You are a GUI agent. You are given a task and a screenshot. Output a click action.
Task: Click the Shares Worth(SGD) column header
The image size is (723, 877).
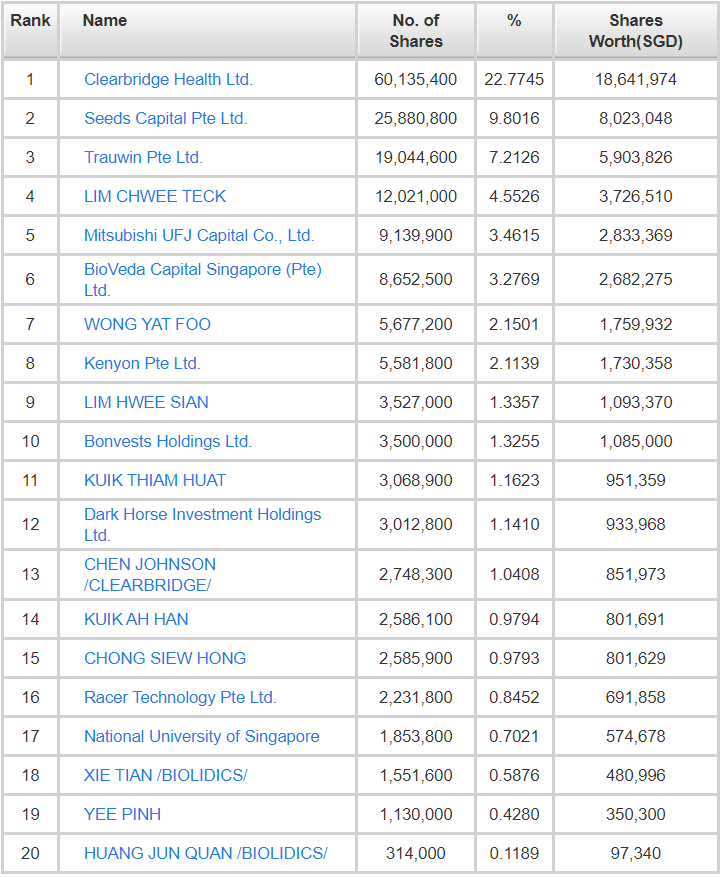point(636,31)
